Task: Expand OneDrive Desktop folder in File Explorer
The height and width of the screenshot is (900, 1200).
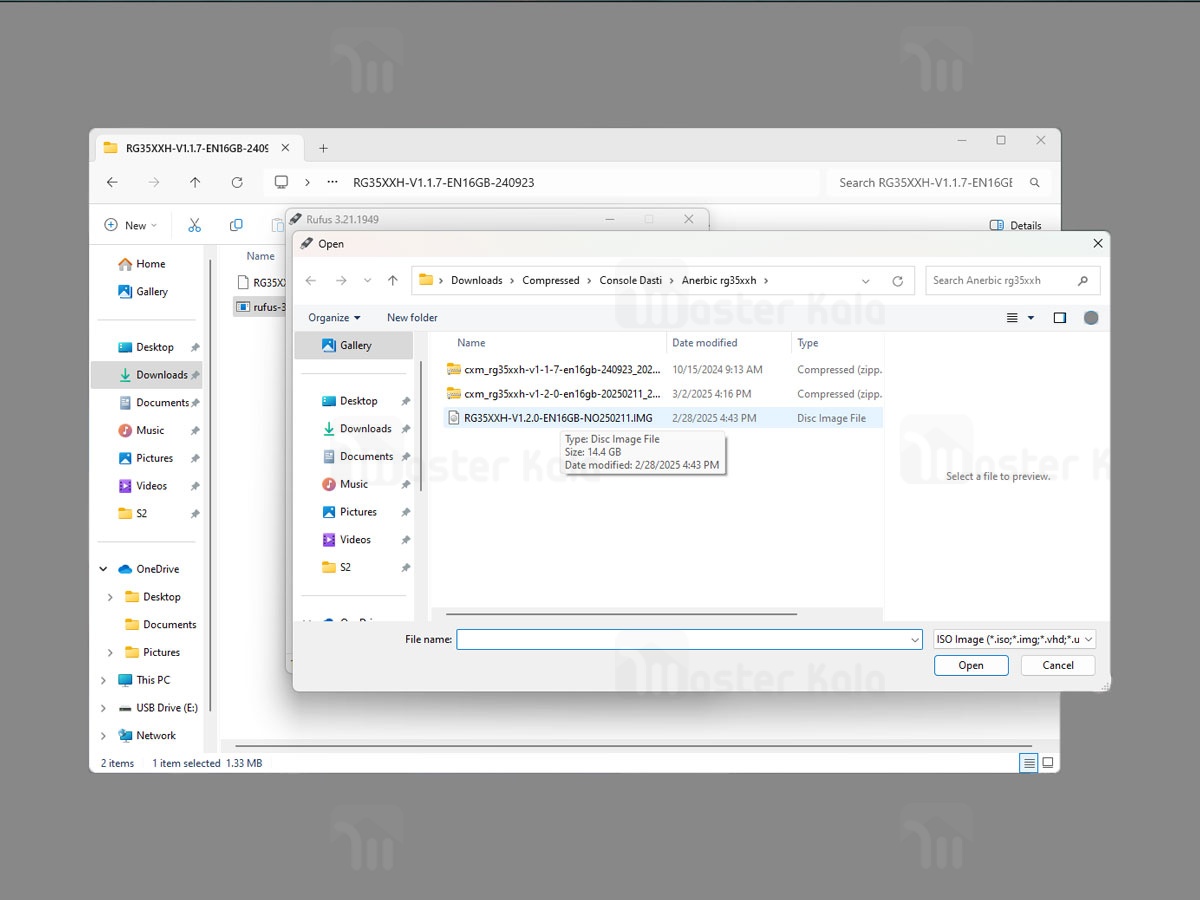Action: [x=110, y=597]
